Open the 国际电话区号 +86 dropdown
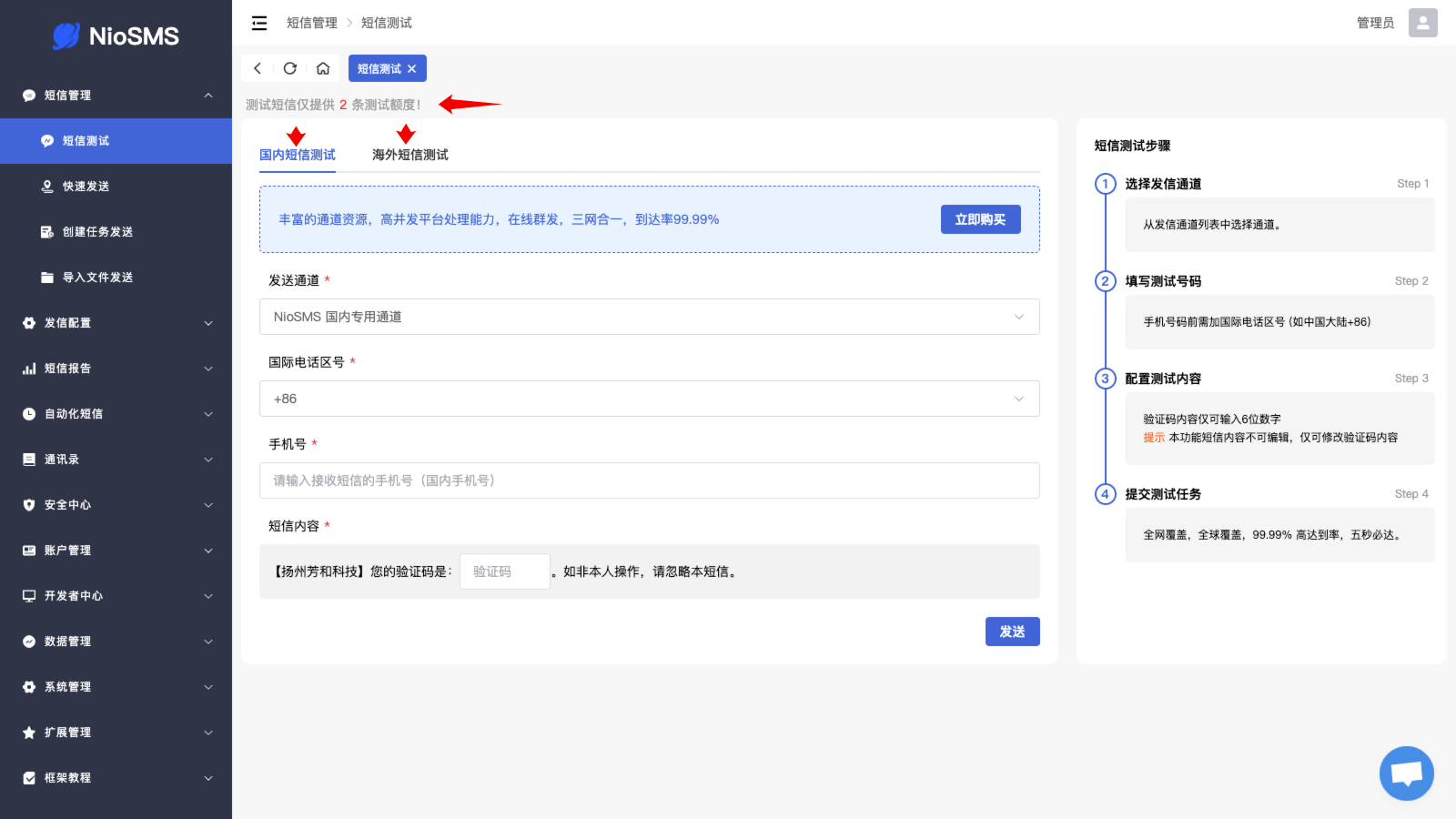Screen dimensions: 1456x819 (650, 399)
